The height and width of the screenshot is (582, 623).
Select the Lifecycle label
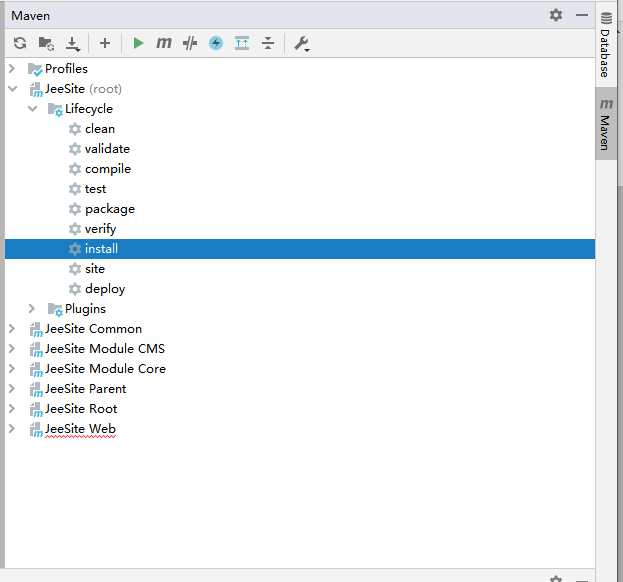point(89,109)
